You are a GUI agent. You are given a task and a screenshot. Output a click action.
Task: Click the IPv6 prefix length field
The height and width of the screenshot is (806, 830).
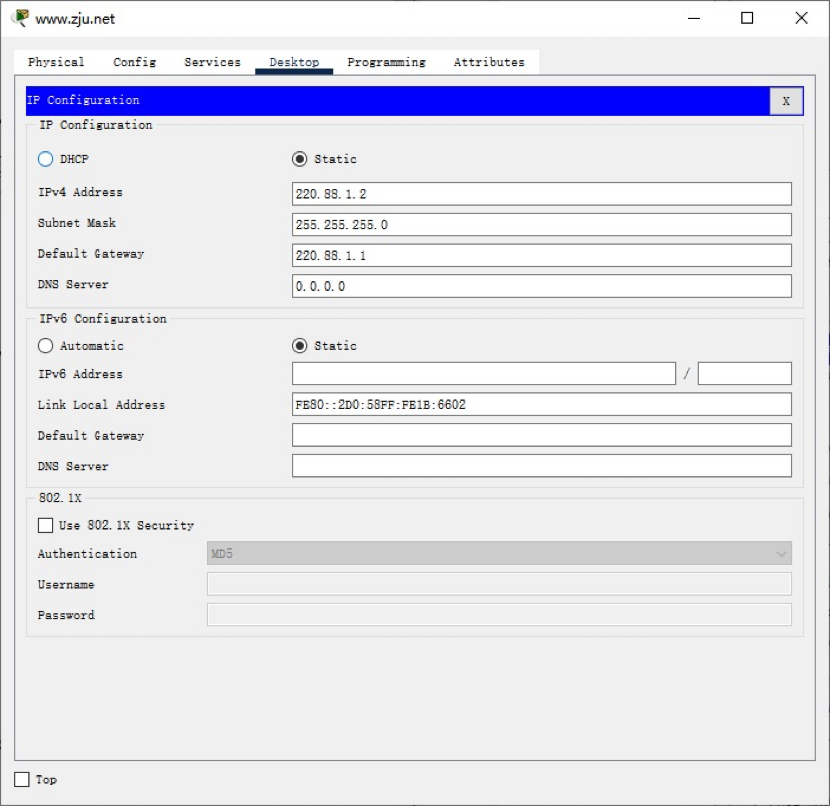[744, 374]
